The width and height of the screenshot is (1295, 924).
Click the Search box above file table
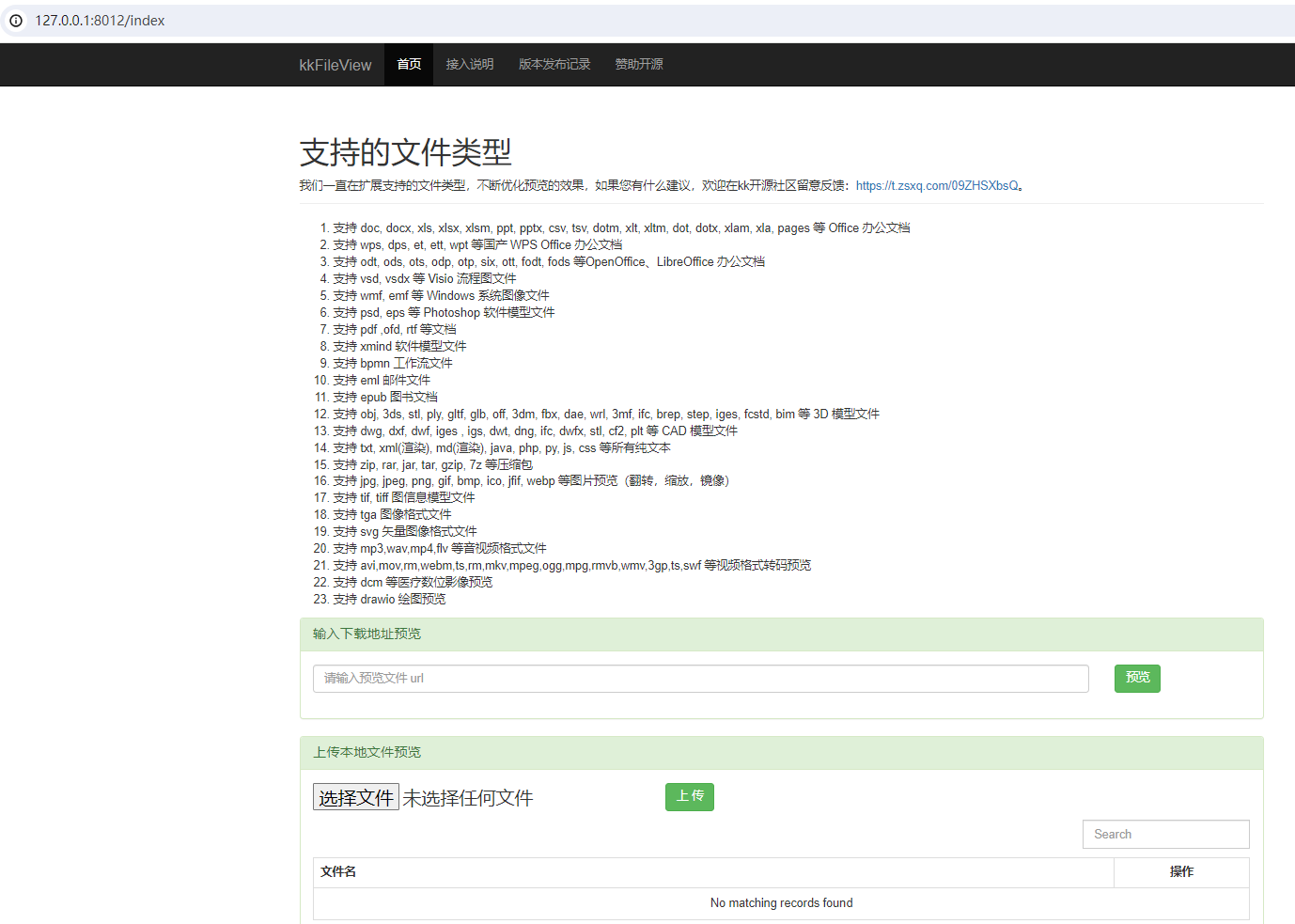[1166, 835]
